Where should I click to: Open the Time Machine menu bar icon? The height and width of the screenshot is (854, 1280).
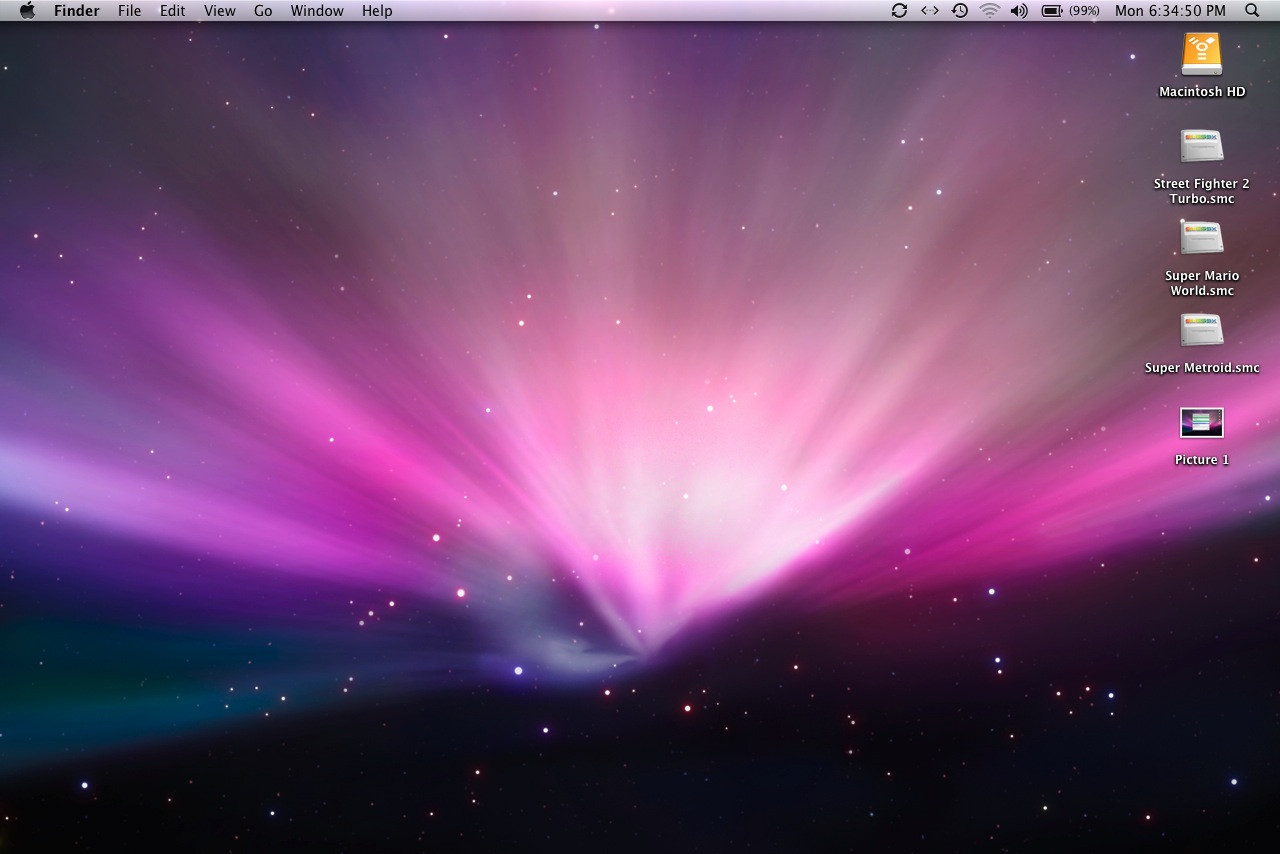959,10
